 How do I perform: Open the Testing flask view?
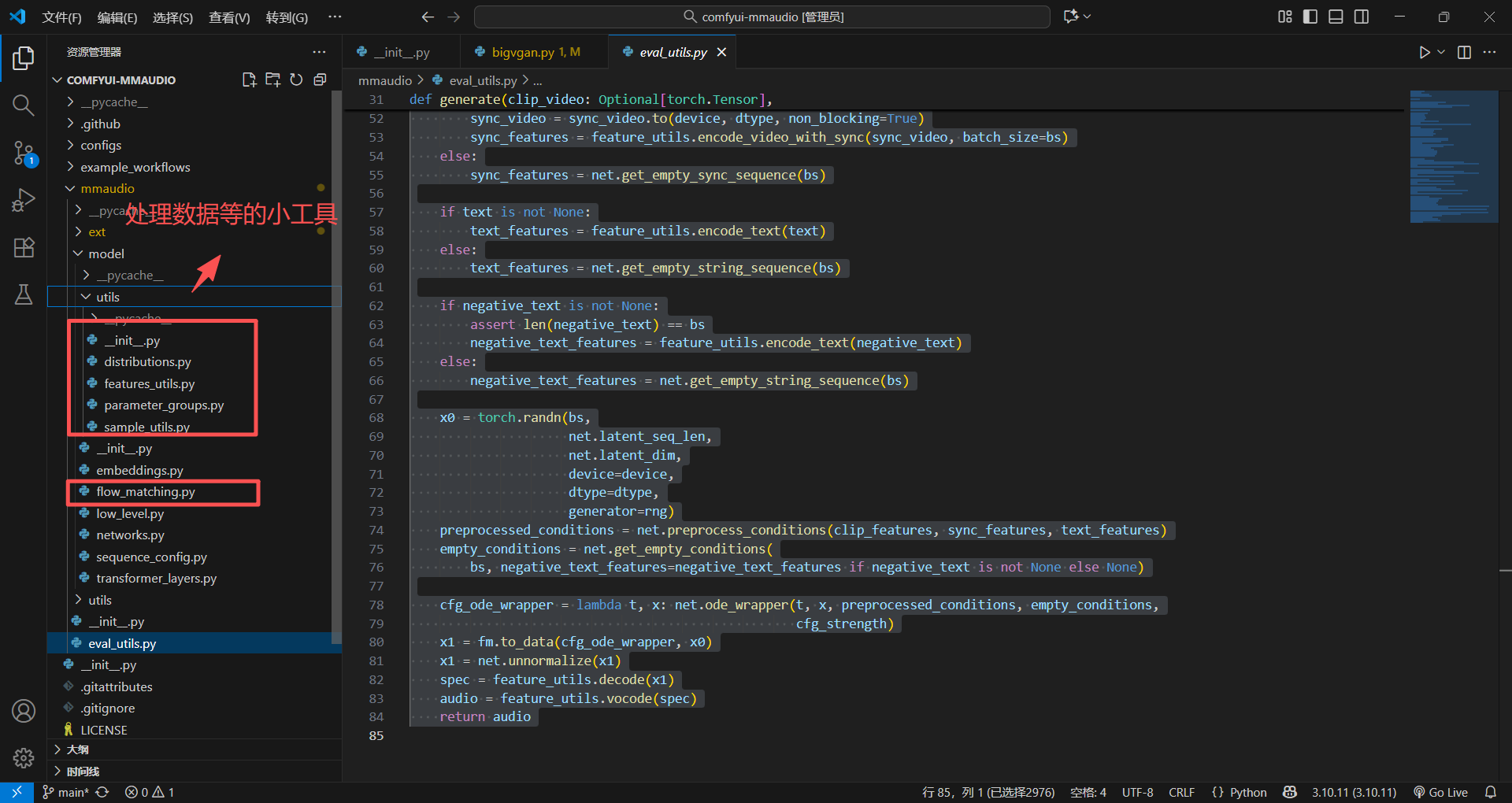click(x=24, y=294)
